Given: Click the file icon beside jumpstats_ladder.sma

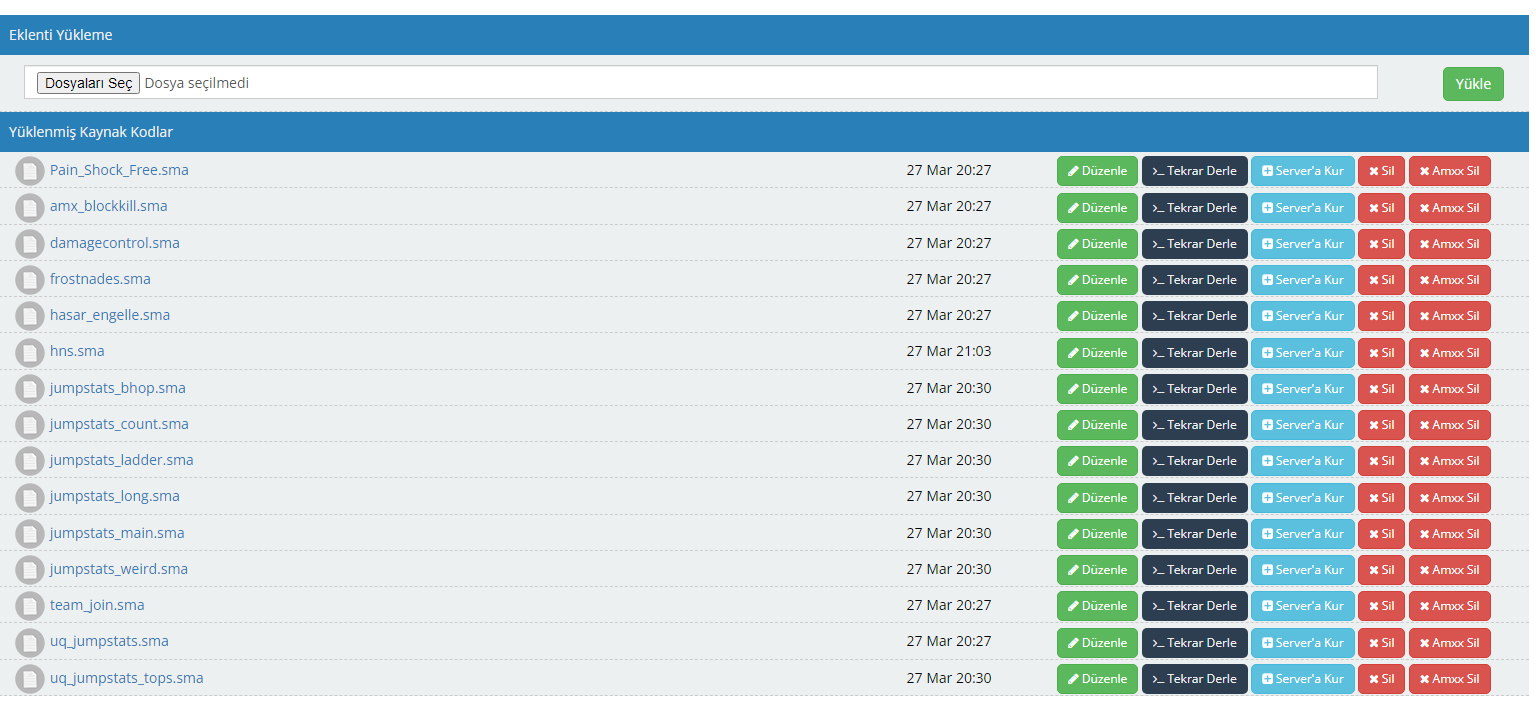Looking at the screenshot, I should [30, 460].
